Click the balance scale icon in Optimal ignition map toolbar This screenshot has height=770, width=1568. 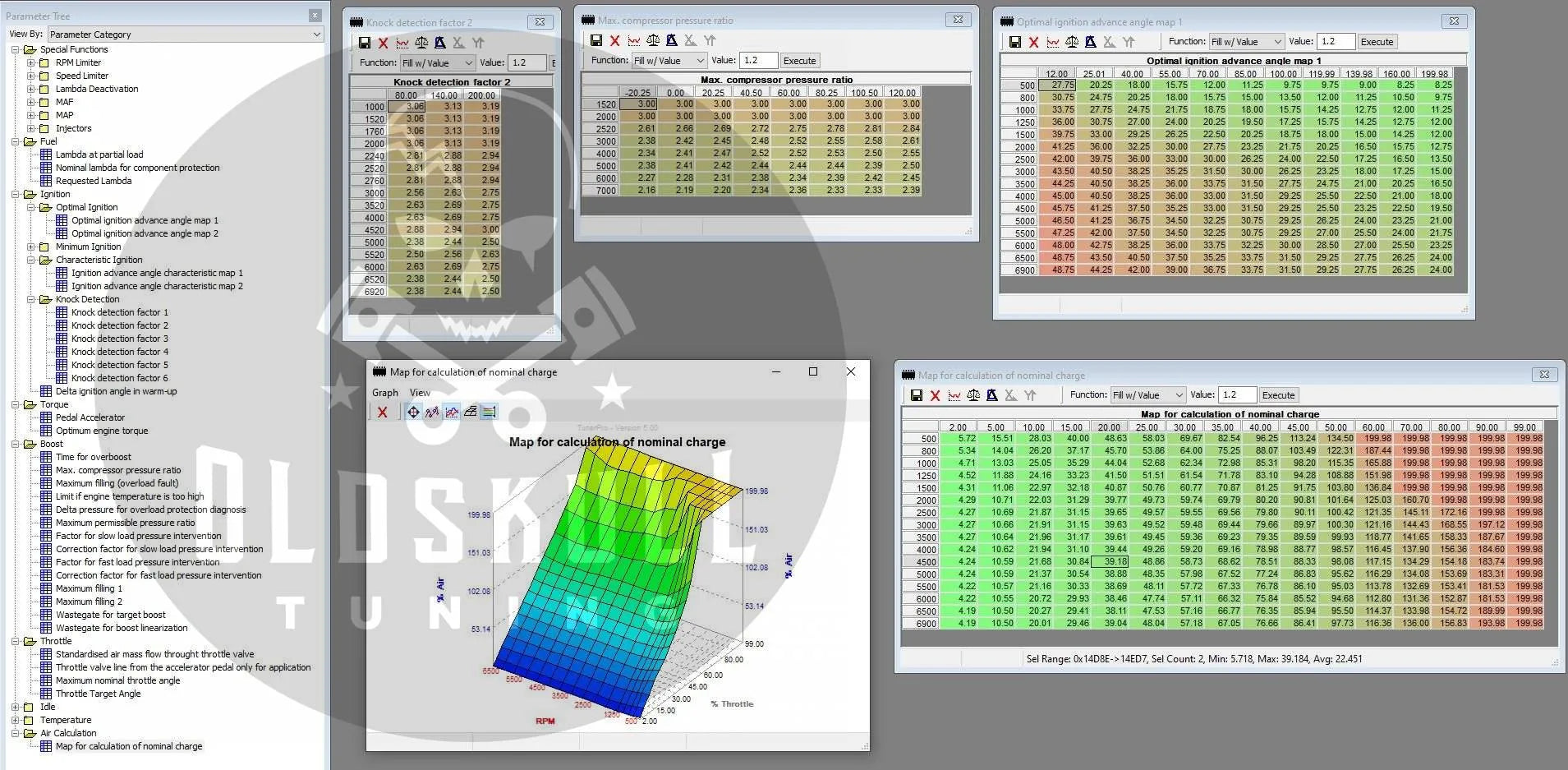coord(1072,42)
